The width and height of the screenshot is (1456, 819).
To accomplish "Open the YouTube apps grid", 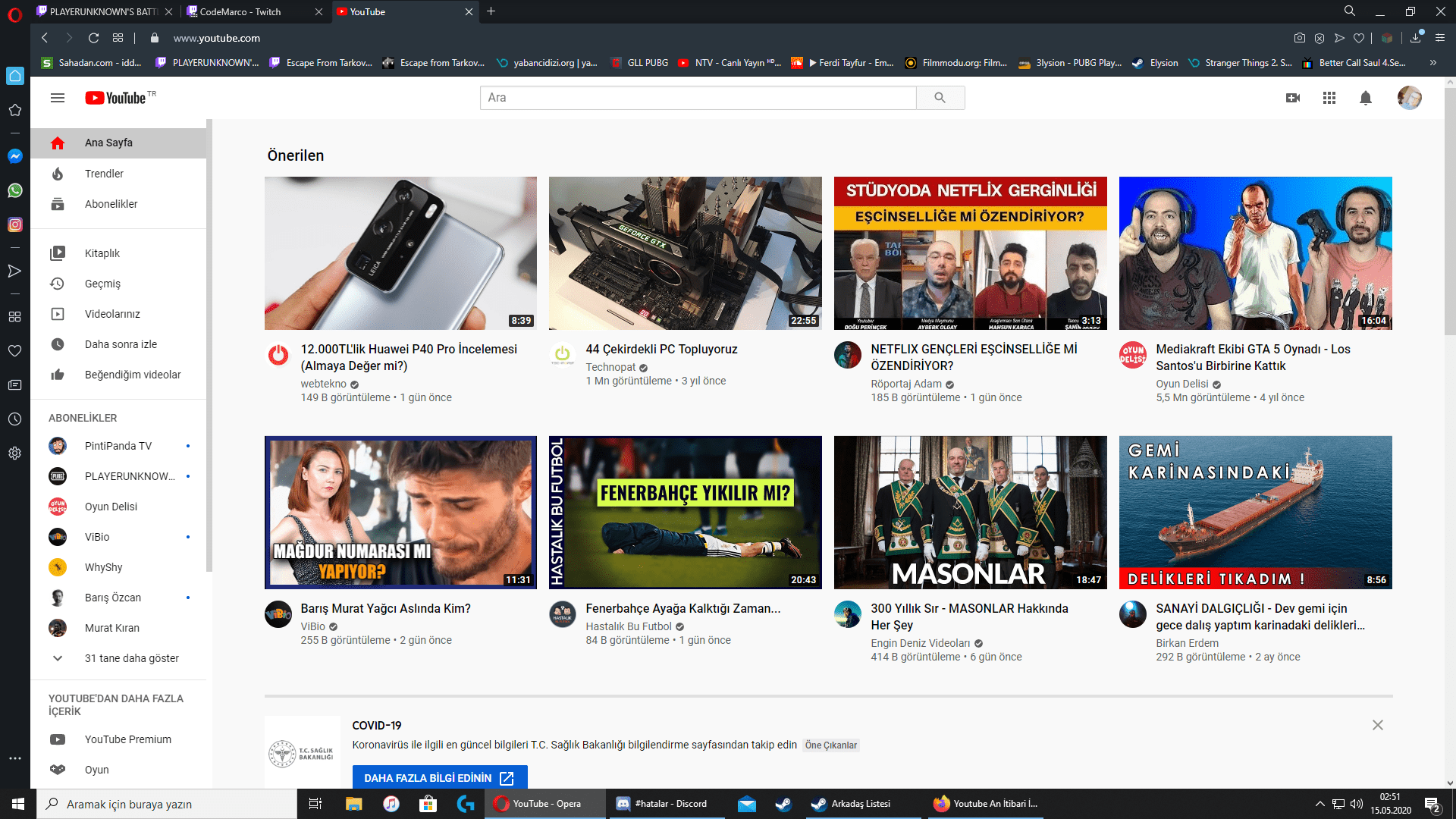I will pos(1329,98).
